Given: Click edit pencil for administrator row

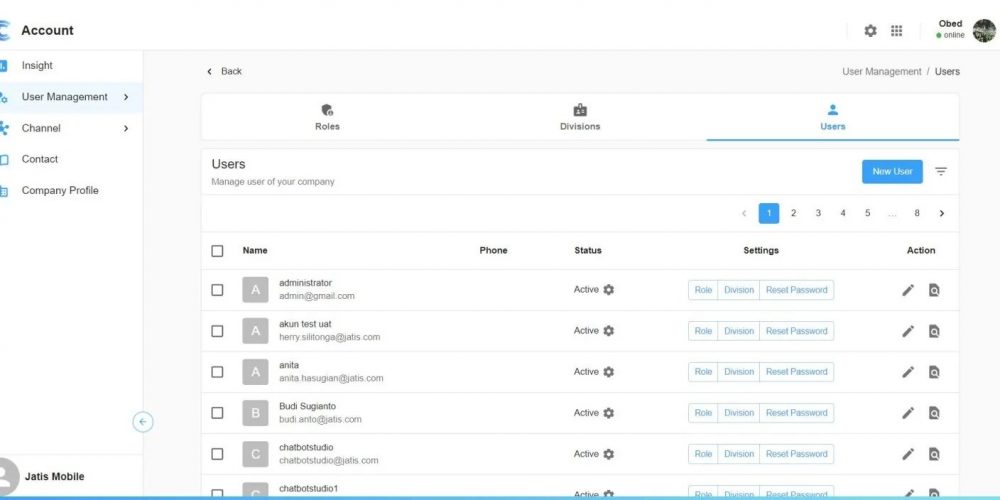Looking at the screenshot, I should point(908,290).
